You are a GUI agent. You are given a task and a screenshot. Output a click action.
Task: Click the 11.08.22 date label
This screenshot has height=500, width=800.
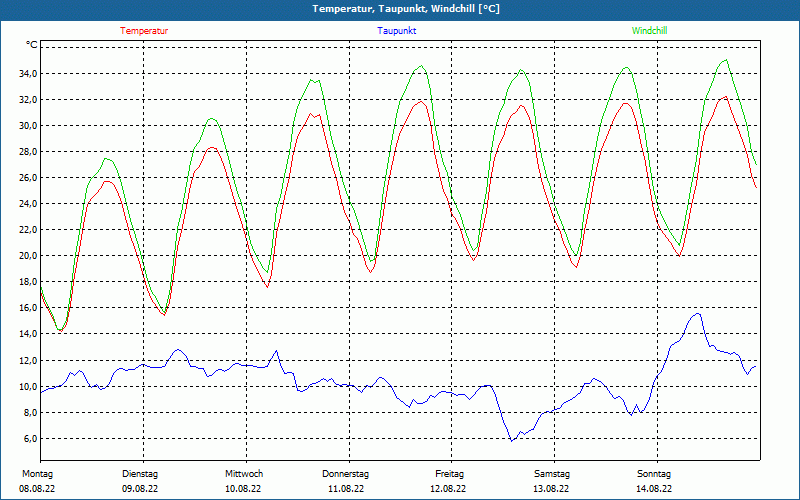(346, 489)
